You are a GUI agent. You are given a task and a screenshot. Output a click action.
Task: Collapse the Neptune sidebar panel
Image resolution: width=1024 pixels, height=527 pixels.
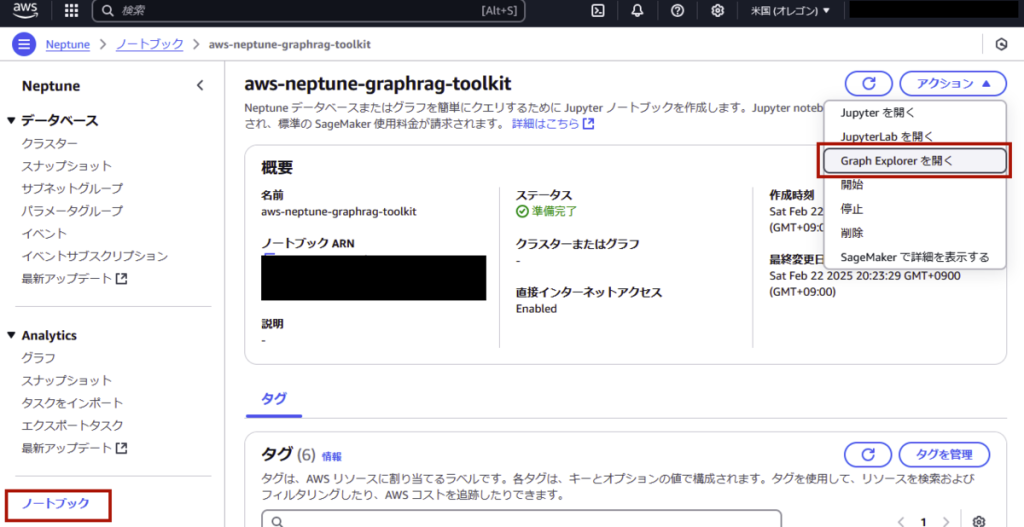tap(200, 86)
